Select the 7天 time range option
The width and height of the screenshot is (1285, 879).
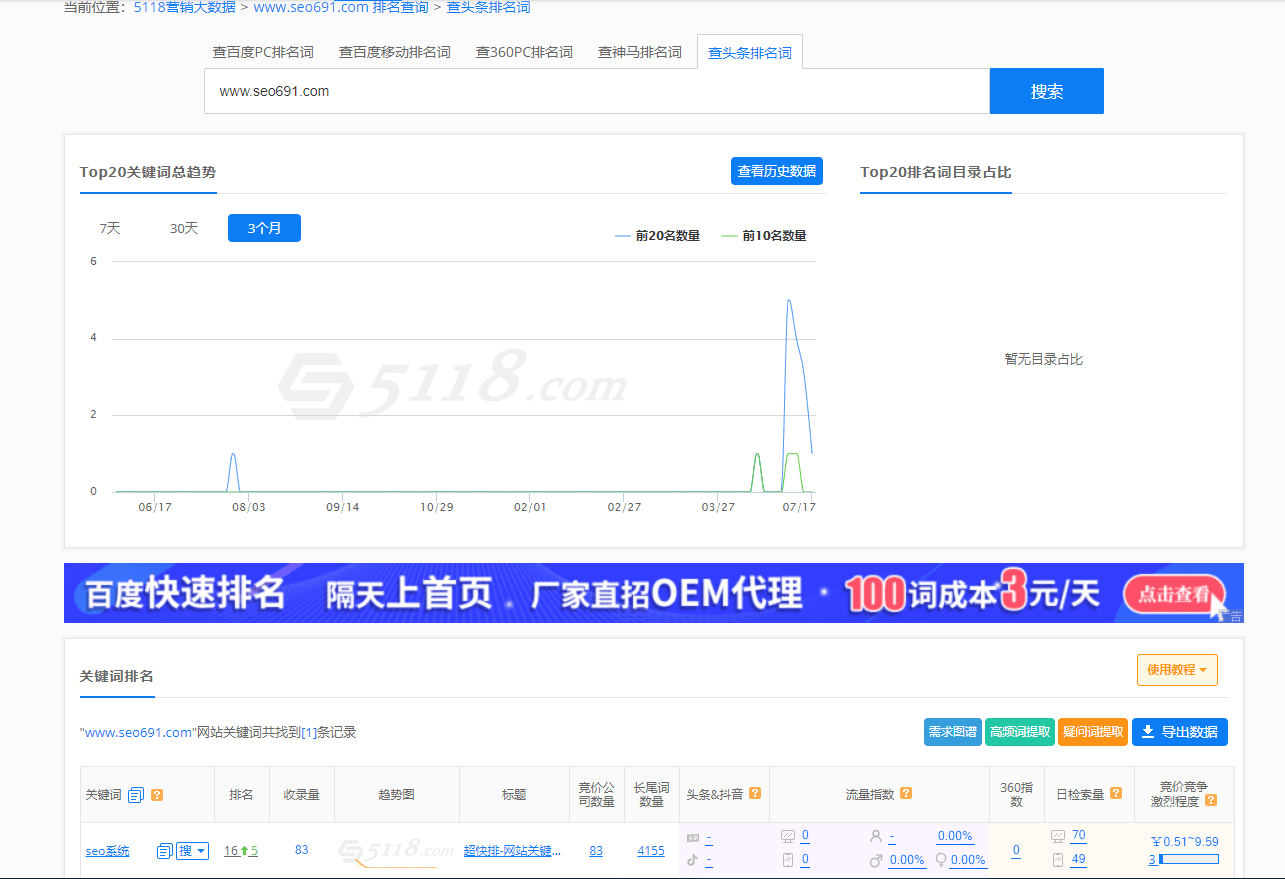pyautogui.click(x=110, y=227)
